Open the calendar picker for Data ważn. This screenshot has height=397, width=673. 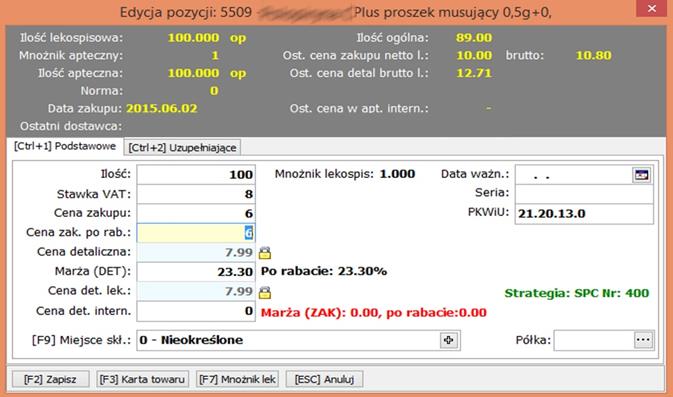(642, 175)
